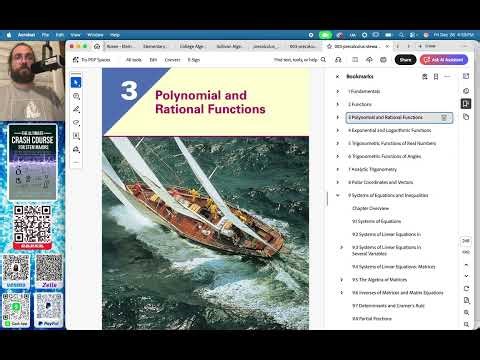The width and height of the screenshot is (480, 360).
Task: Expand the 3 Polynomial and Rational Functions bookmark
Action: tap(337, 117)
